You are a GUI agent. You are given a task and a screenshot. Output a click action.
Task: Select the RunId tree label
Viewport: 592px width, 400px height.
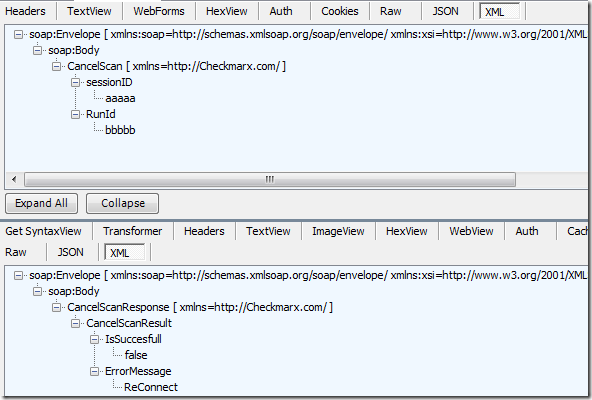point(100,114)
